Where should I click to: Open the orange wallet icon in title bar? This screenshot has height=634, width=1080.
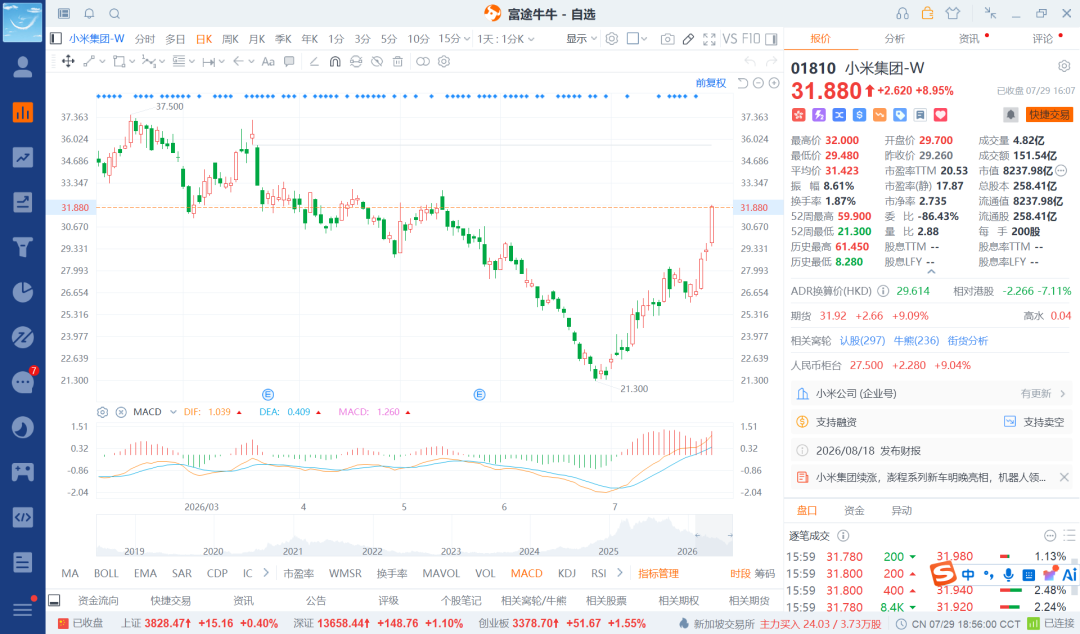tap(928, 13)
